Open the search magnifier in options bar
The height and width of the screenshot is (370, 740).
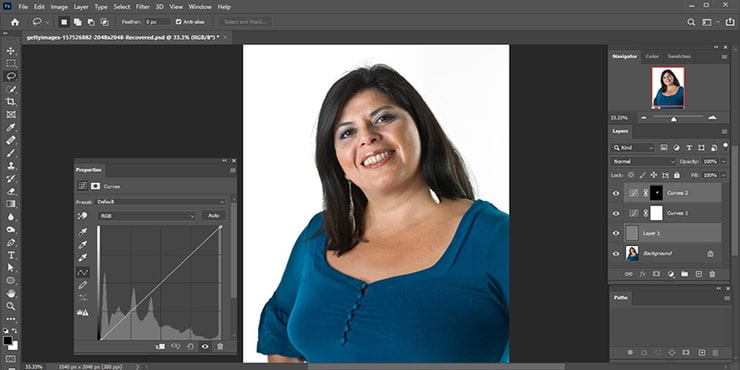(691, 22)
